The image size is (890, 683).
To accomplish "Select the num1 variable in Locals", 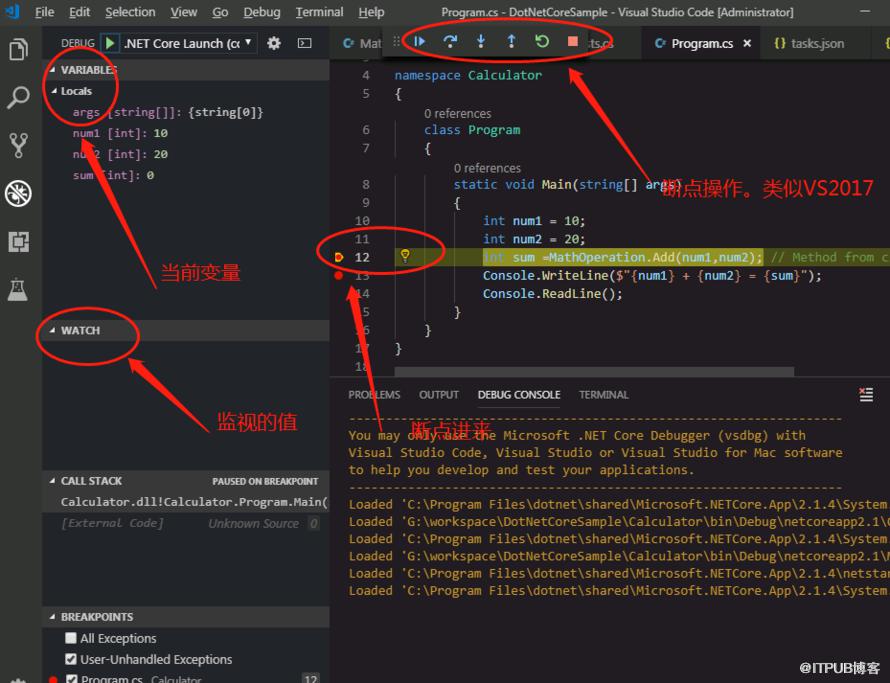I will (186, 133).
